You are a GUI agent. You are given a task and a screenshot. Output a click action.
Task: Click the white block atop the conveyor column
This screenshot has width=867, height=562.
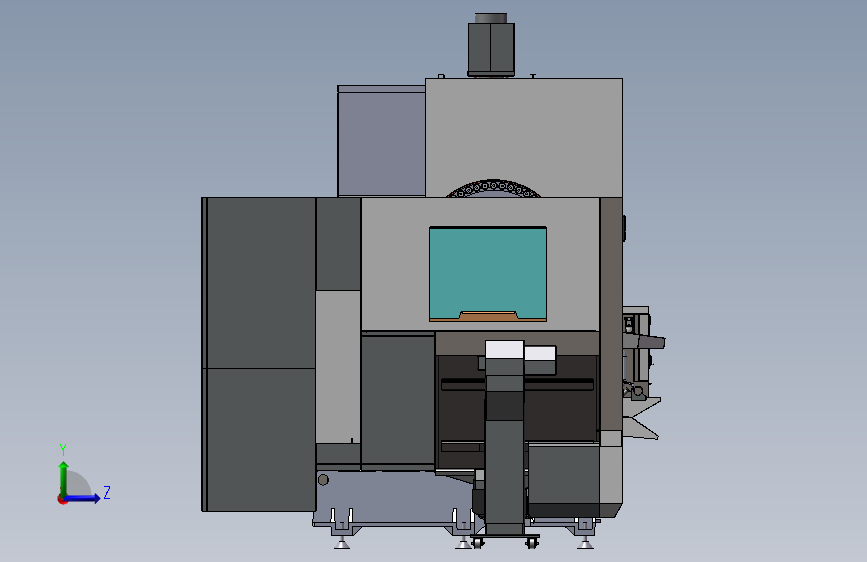(504, 349)
